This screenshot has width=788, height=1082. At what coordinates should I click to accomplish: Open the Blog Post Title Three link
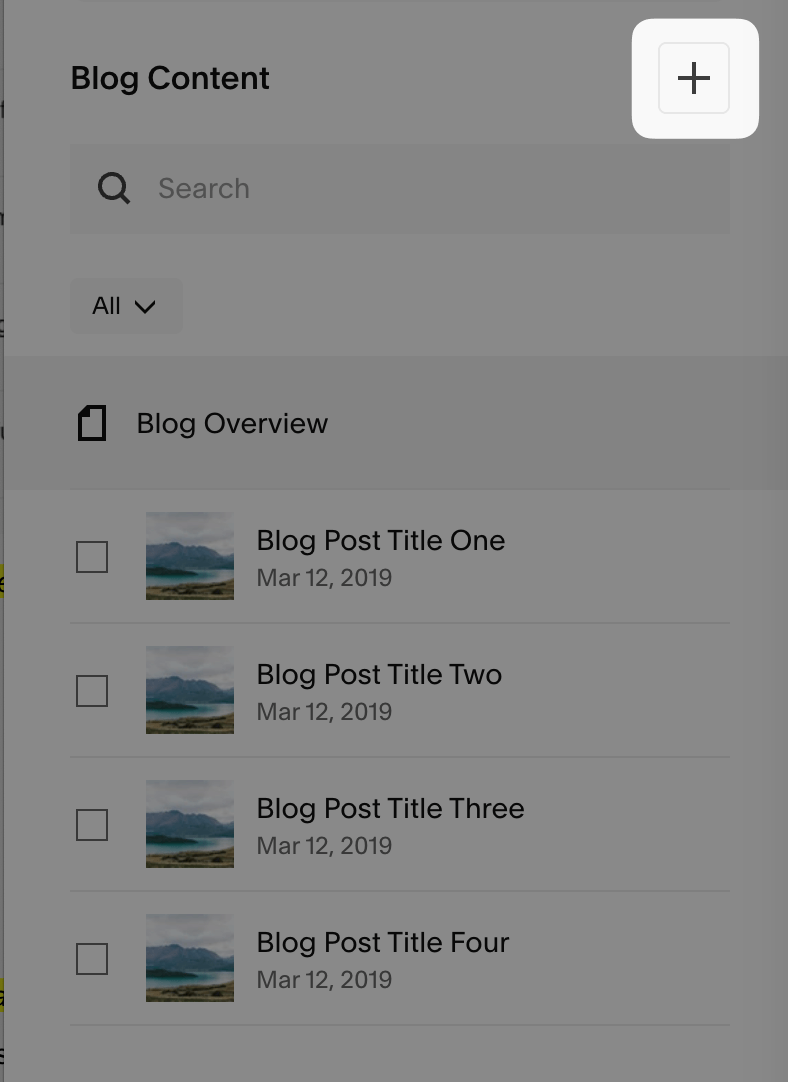[390, 809]
